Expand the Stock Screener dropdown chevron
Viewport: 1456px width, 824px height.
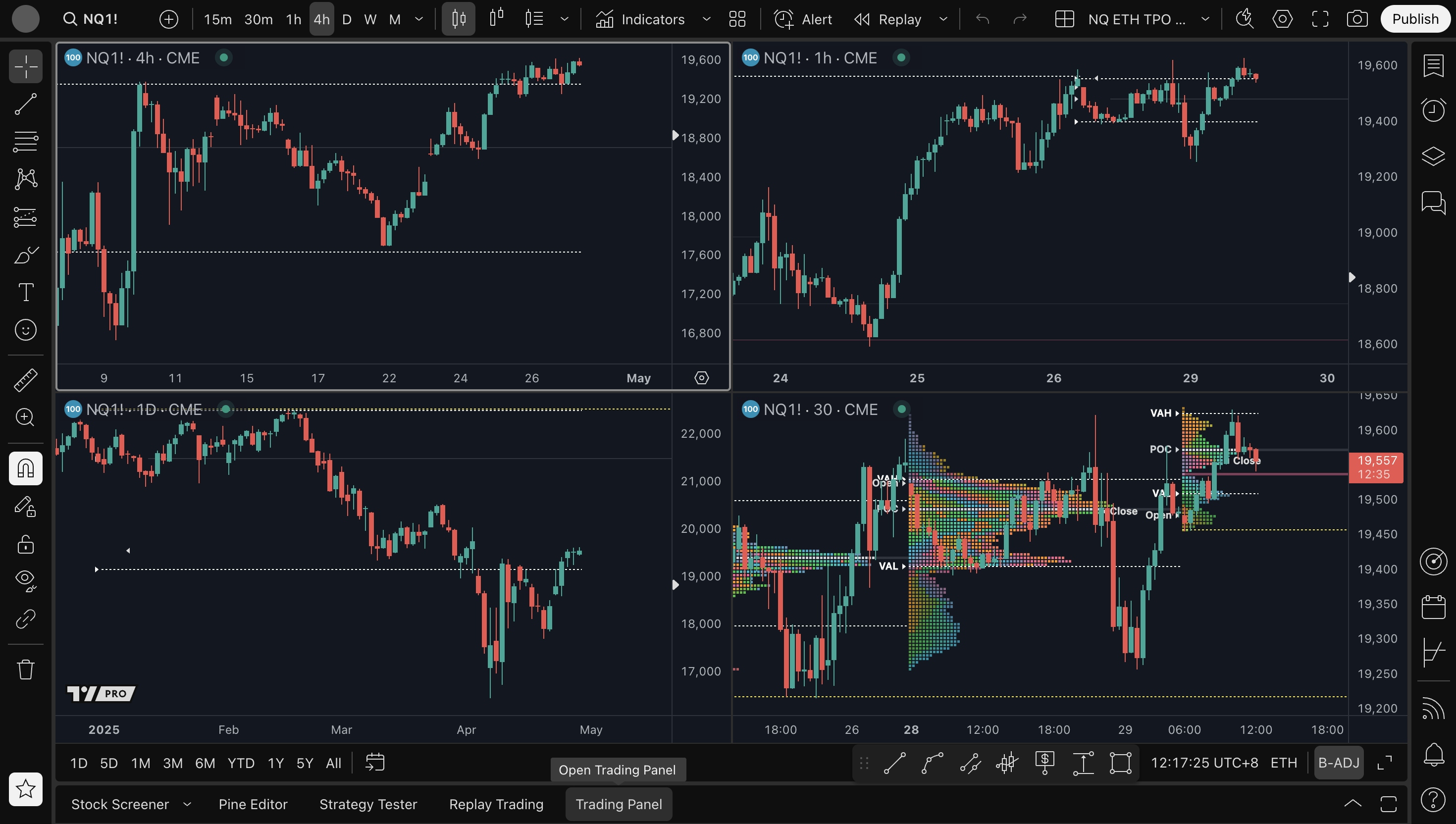(187, 804)
